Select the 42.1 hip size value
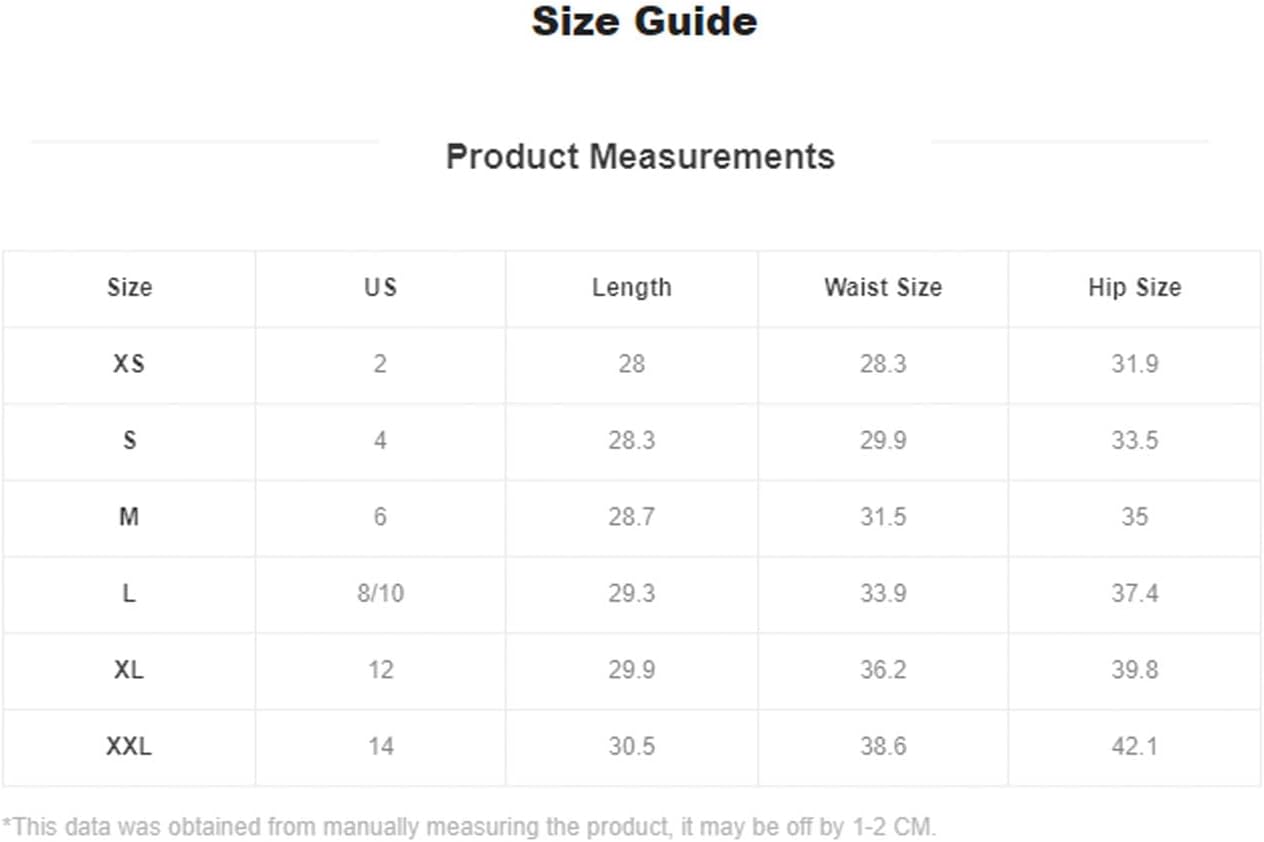The image size is (1264, 842). click(x=1134, y=747)
